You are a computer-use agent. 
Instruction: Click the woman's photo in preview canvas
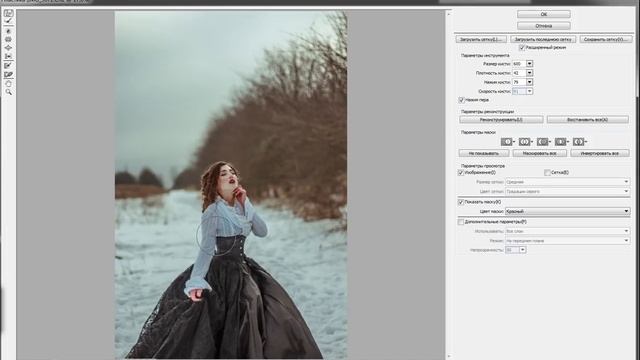point(231,185)
